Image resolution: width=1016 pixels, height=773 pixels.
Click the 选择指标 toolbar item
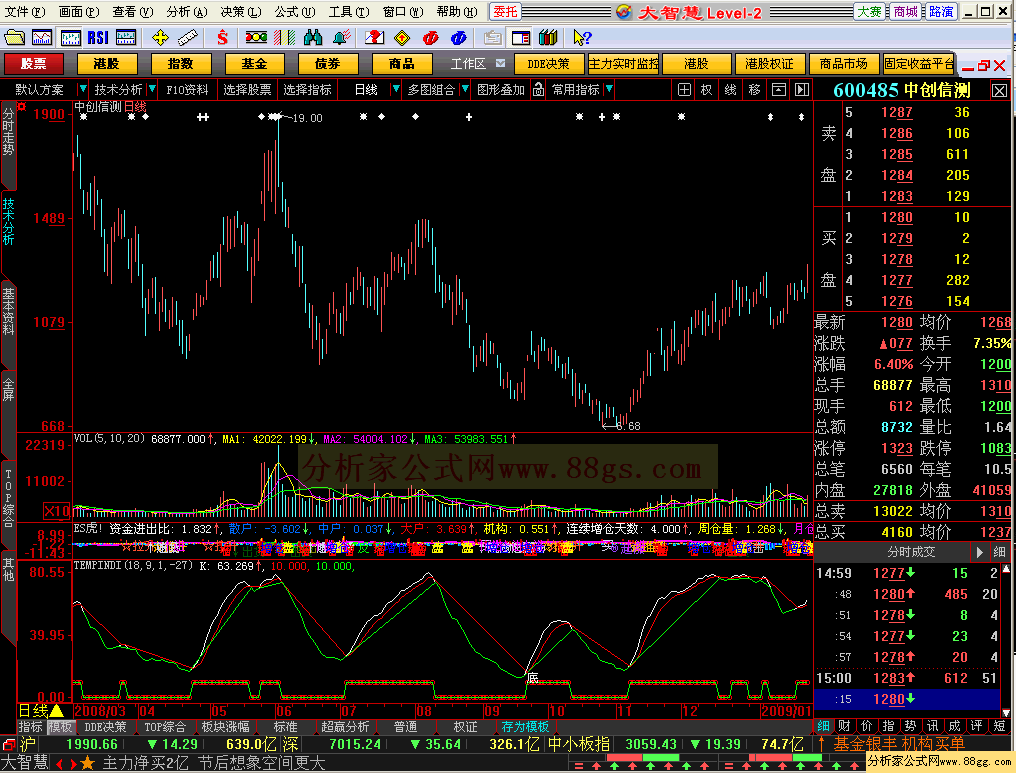[307, 89]
